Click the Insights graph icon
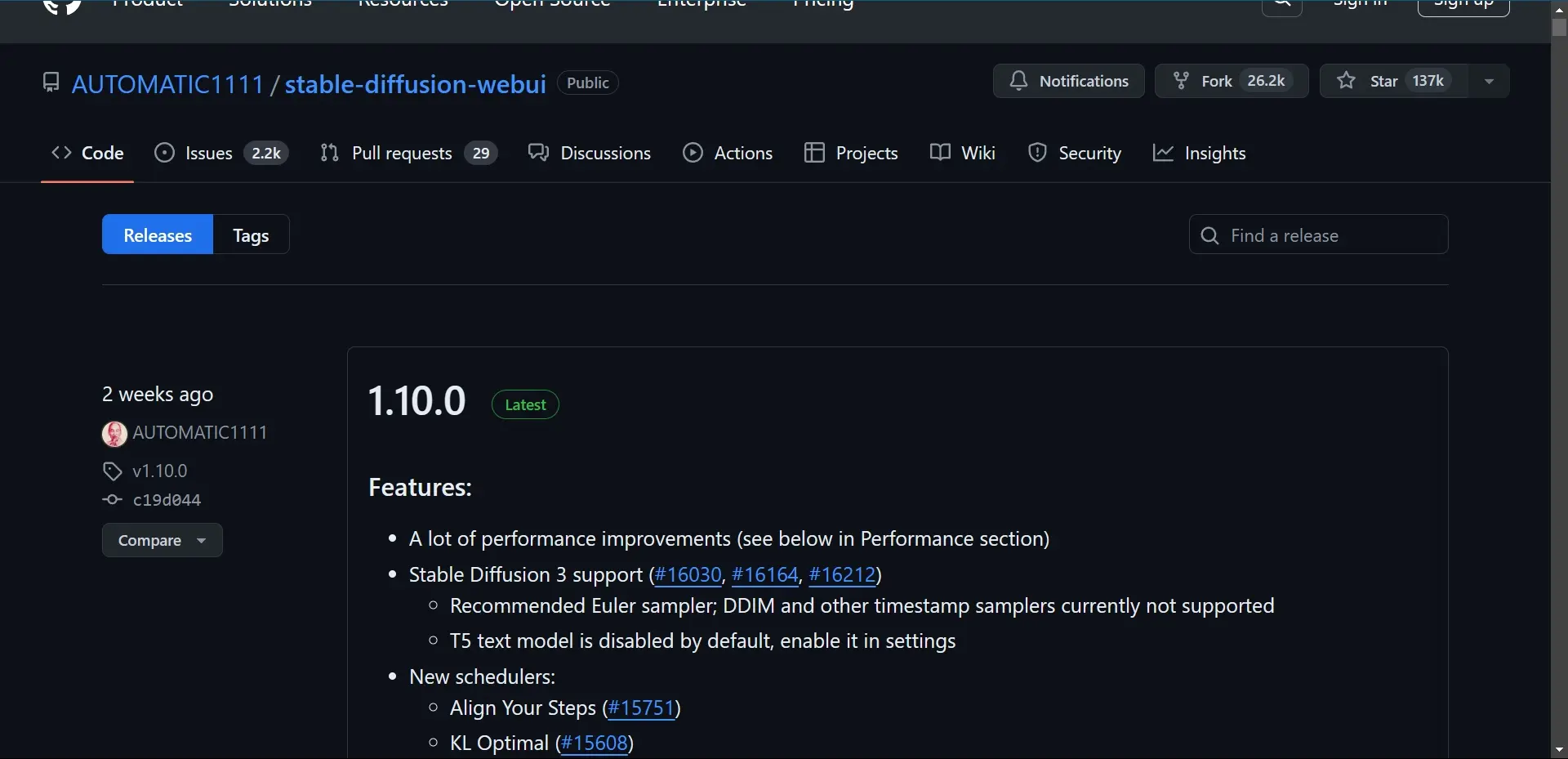The width and height of the screenshot is (1568, 759). coord(1163,153)
